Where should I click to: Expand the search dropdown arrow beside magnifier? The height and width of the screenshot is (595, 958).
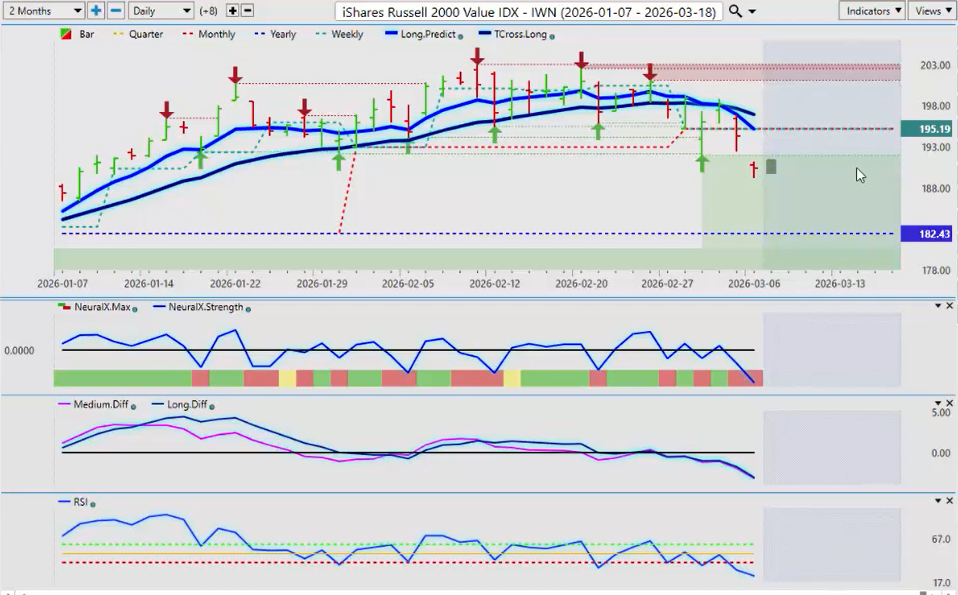[751, 10]
